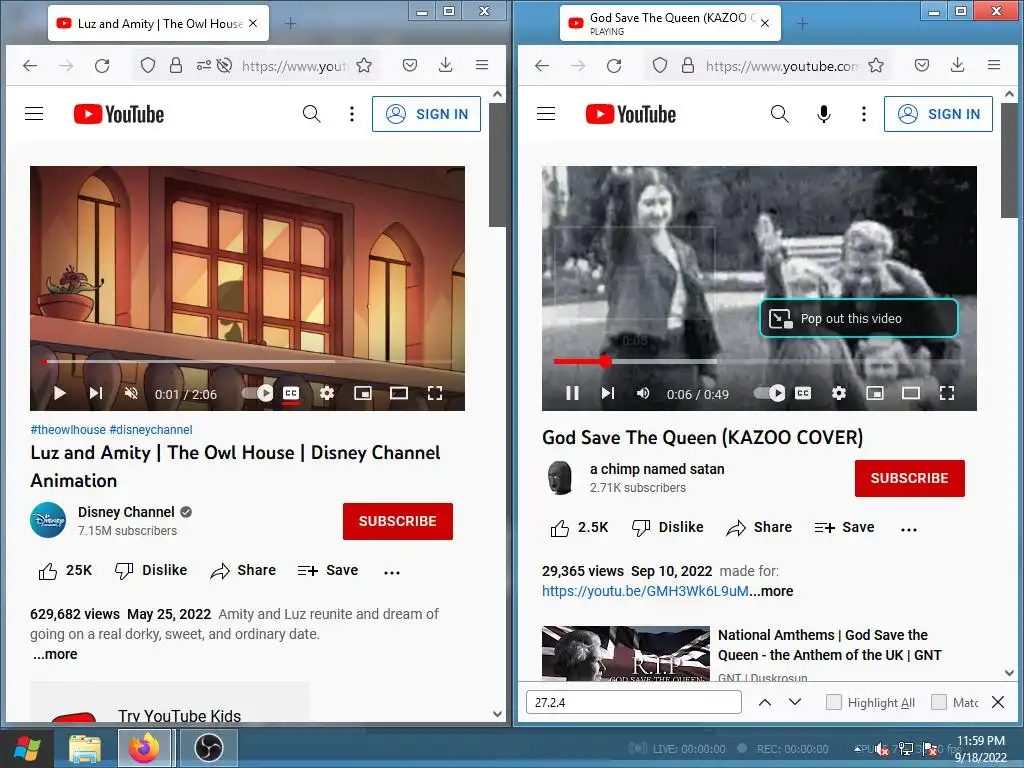The image size is (1024, 768).
Task: Click SIGN IN in the left window
Action: [x=426, y=114]
